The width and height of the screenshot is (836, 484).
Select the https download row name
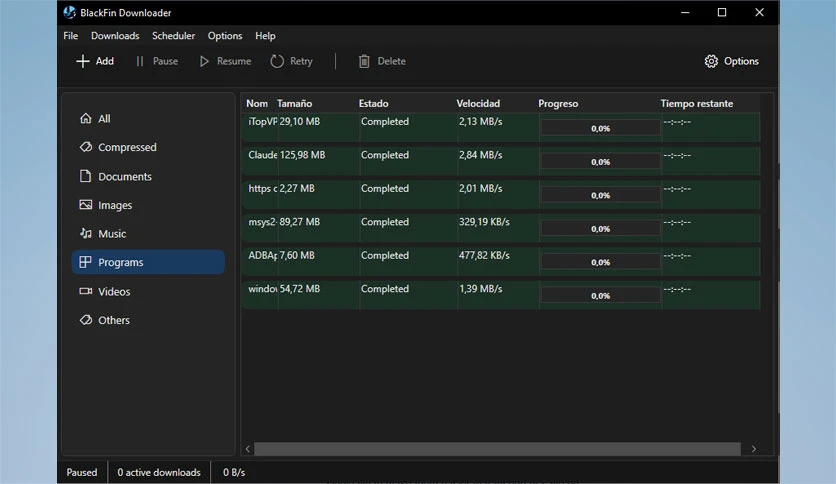[262, 189]
